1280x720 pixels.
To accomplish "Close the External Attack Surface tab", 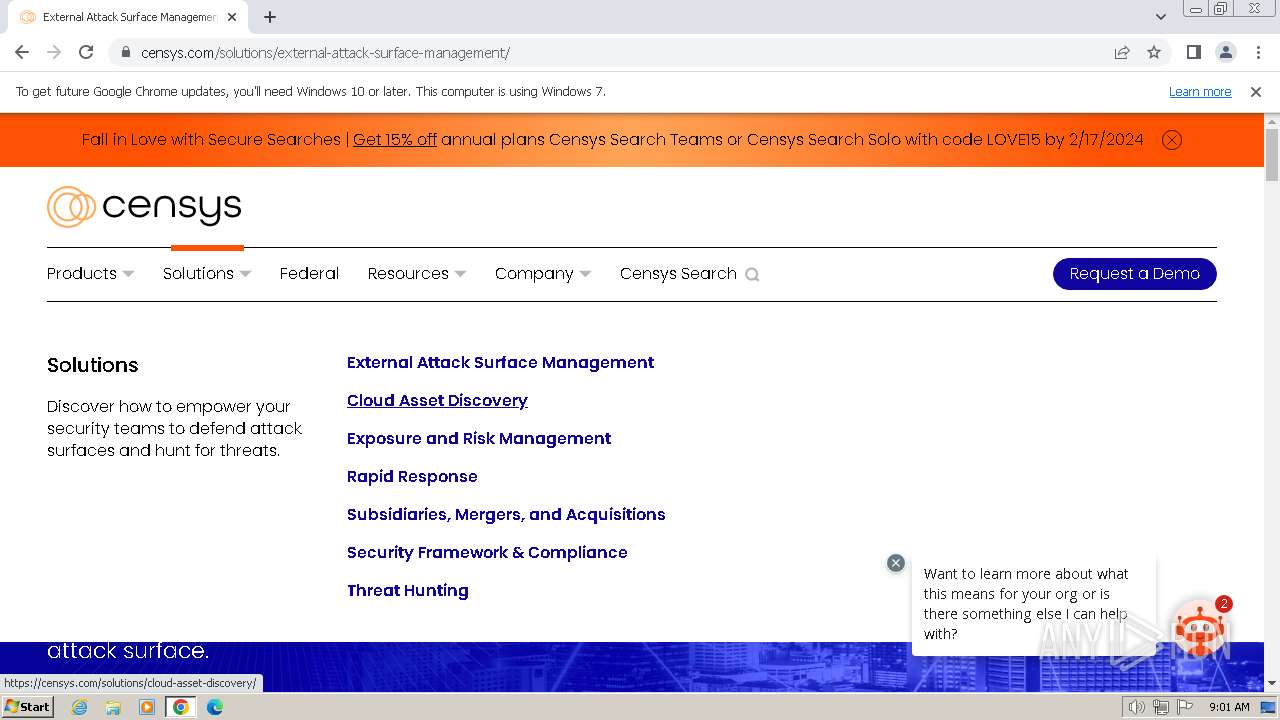I will coord(232,17).
